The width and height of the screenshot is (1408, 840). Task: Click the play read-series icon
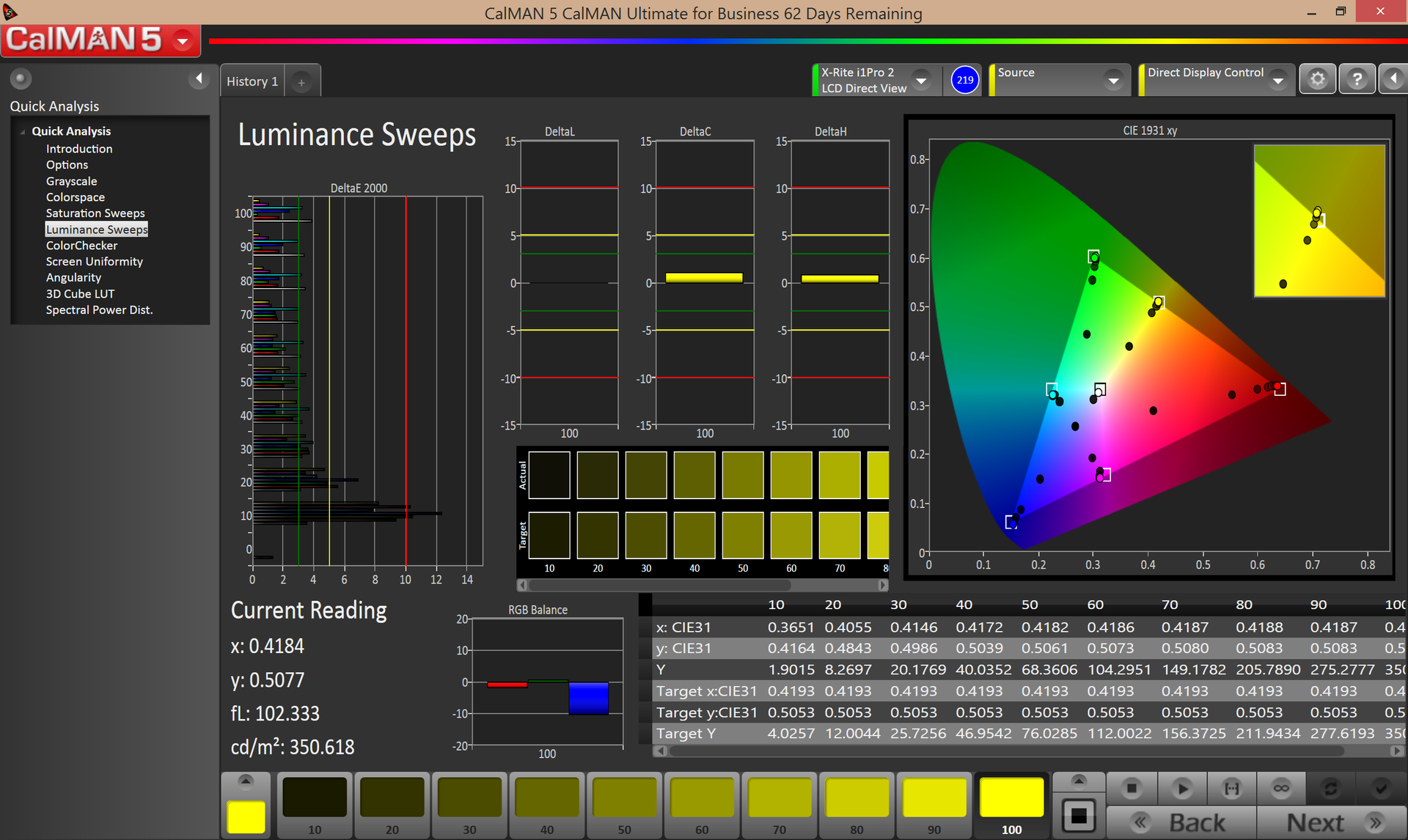point(1181,789)
